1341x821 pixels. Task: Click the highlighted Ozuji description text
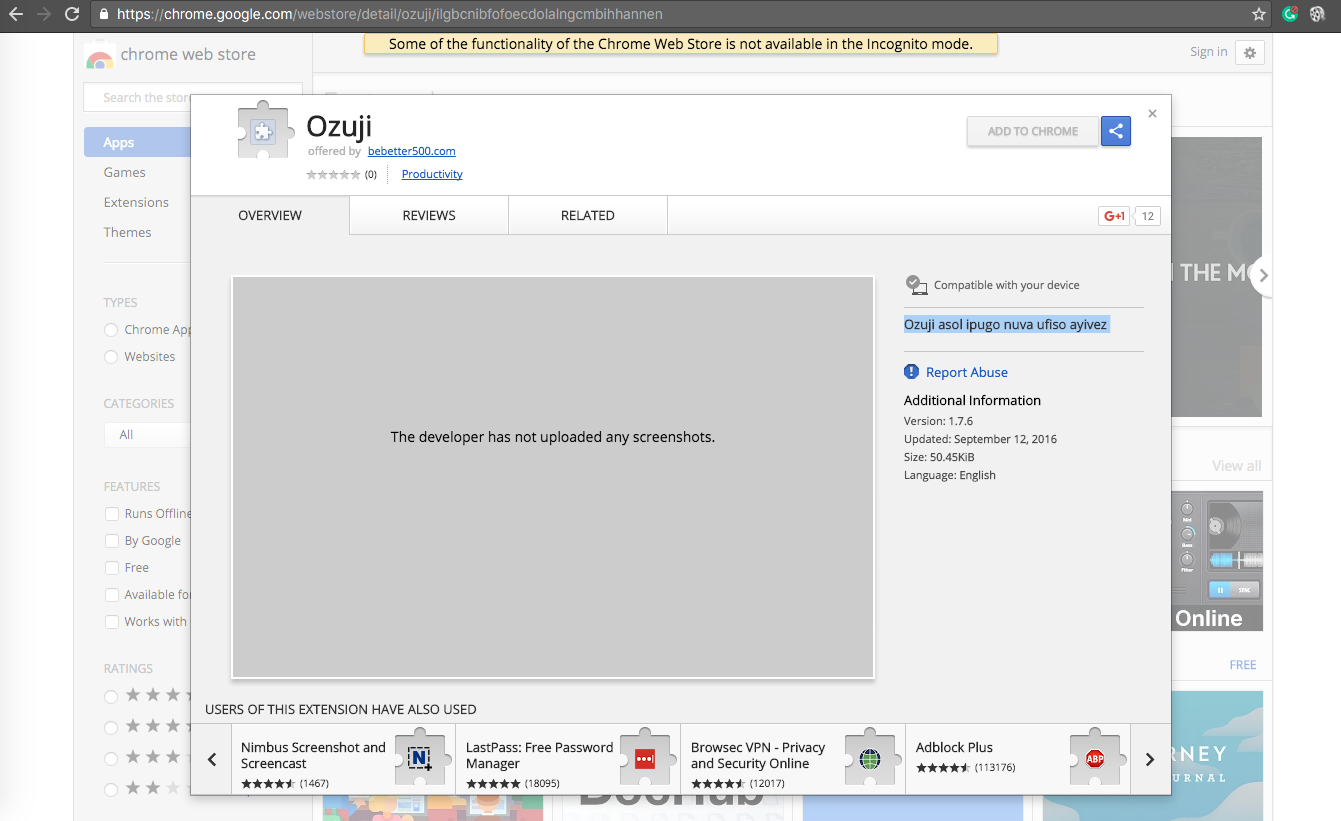tap(1006, 325)
